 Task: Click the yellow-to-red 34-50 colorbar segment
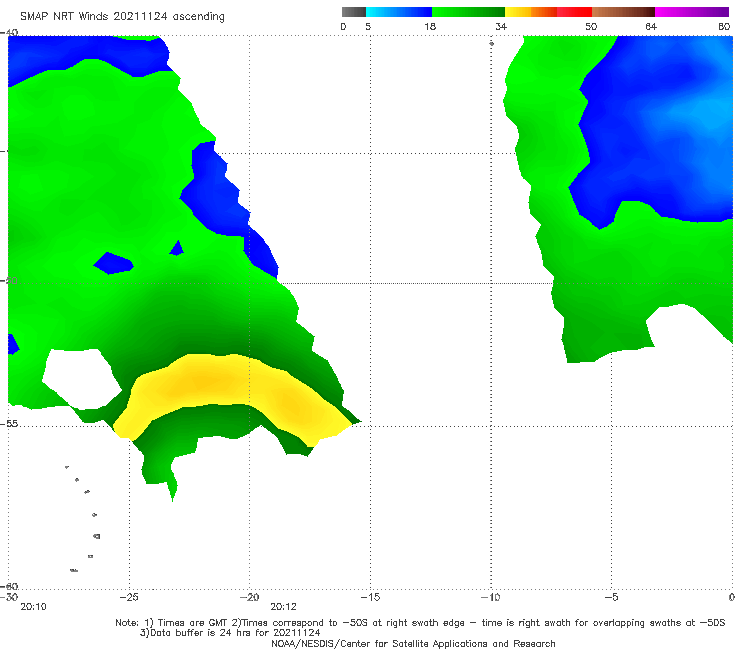pos(548,12)
